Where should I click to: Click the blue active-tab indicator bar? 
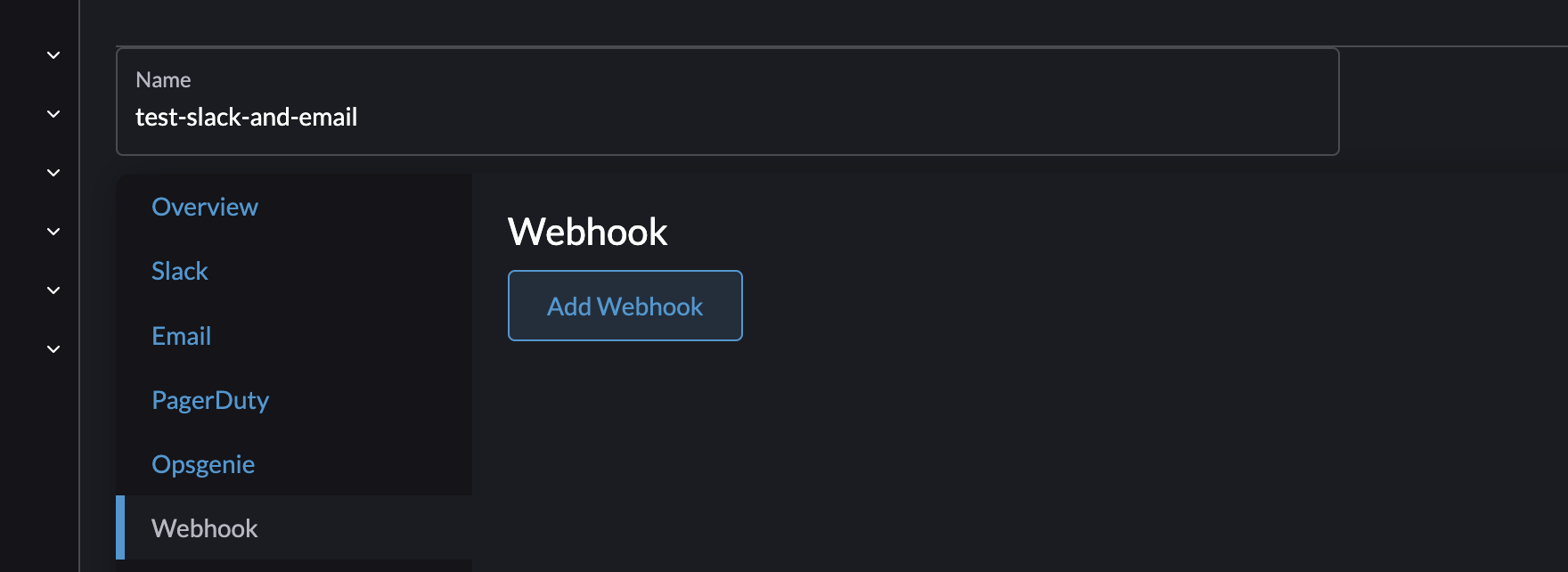pyautogui.click(x=121, y=528)
